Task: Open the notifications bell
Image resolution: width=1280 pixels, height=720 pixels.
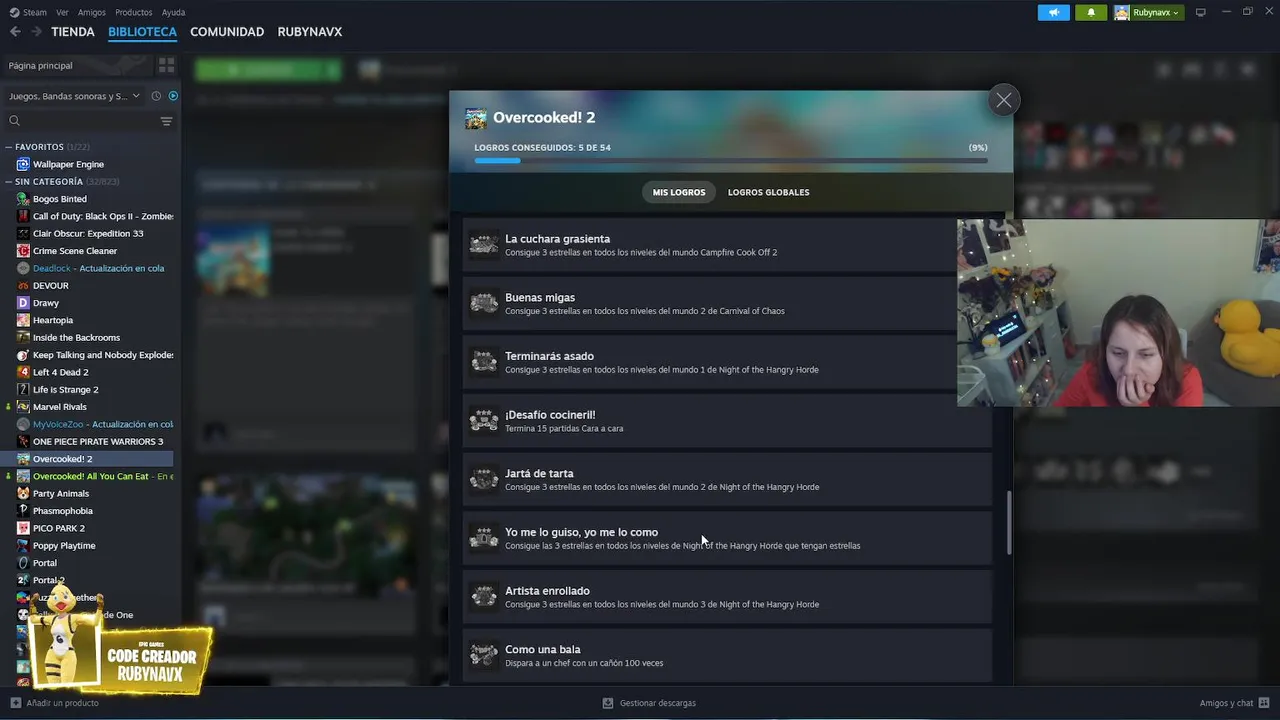Action: 1091,12
